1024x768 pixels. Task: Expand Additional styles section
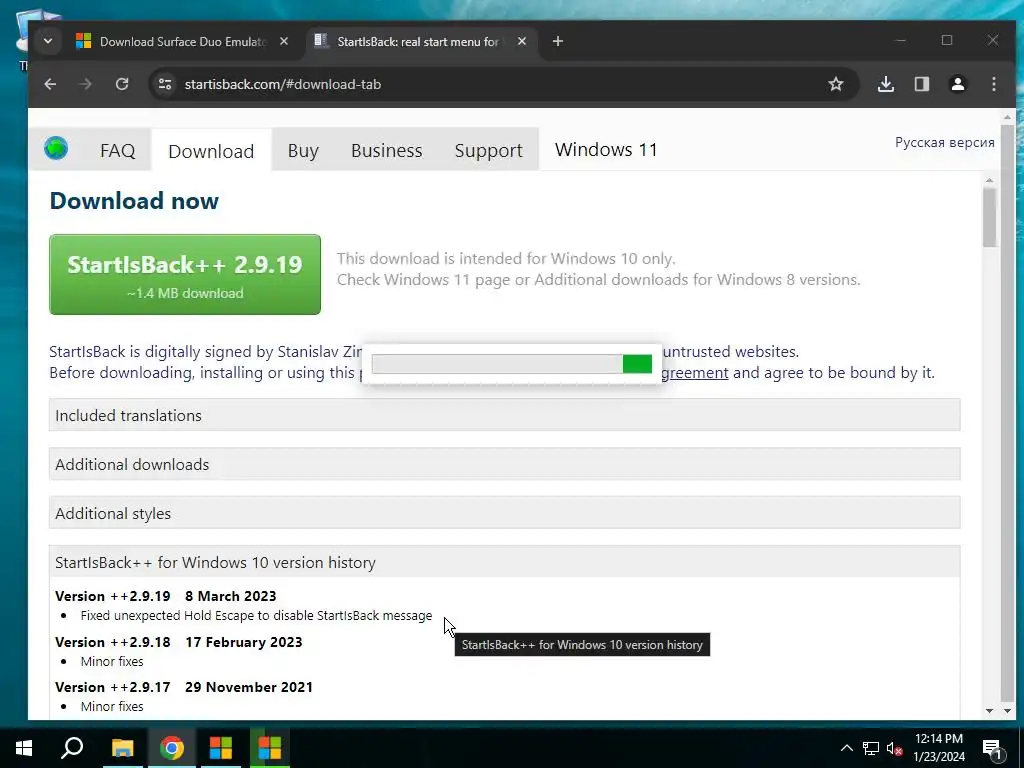click(x=504, y=513)
